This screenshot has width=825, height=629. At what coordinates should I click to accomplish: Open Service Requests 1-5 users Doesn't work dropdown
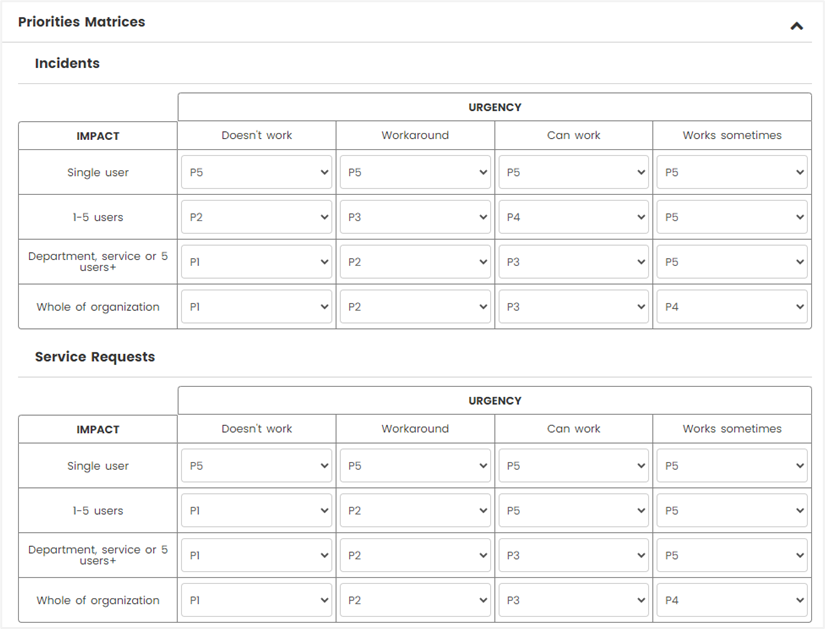257,510
